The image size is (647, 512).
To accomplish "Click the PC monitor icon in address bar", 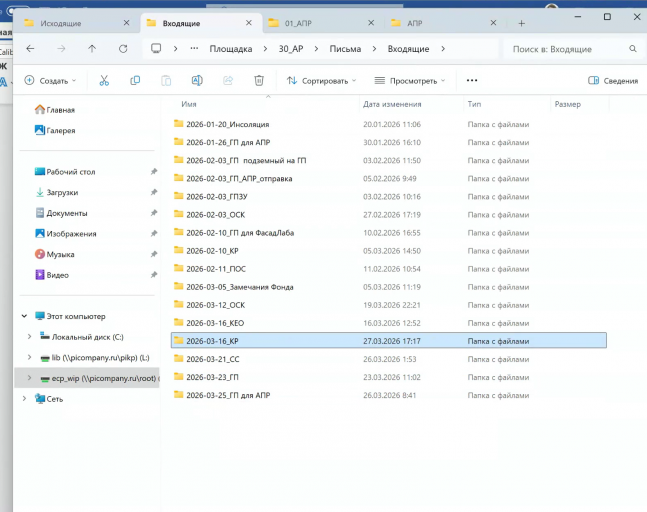I will point(156,49).
